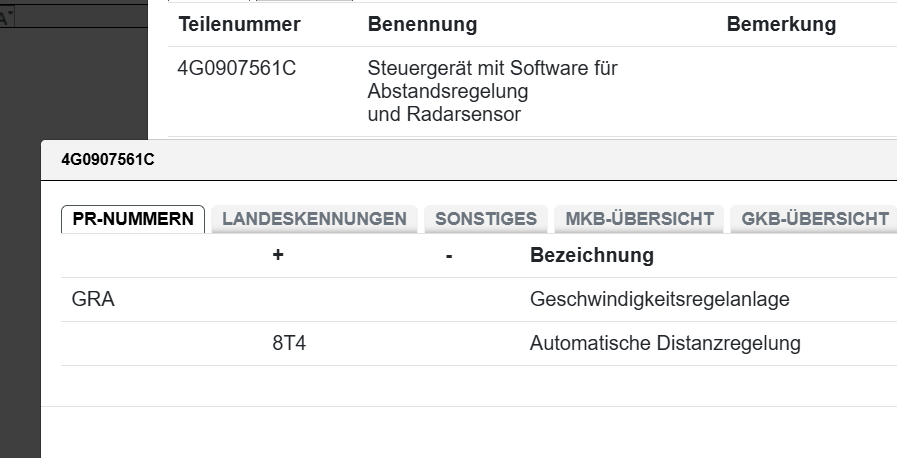Click the Teilenummer column header
This screenshot has height=458, width=897.
pyautogui.click(x=239, y=24)
